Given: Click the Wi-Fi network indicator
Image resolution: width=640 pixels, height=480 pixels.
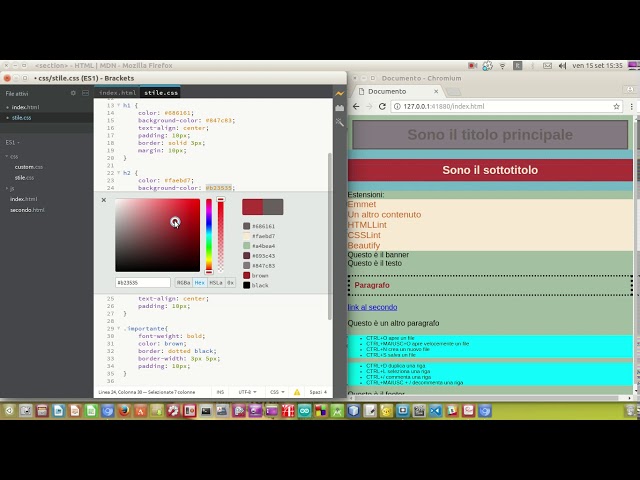Looking at the screenshot, I should pyautogui.click(x=502, y=65).
